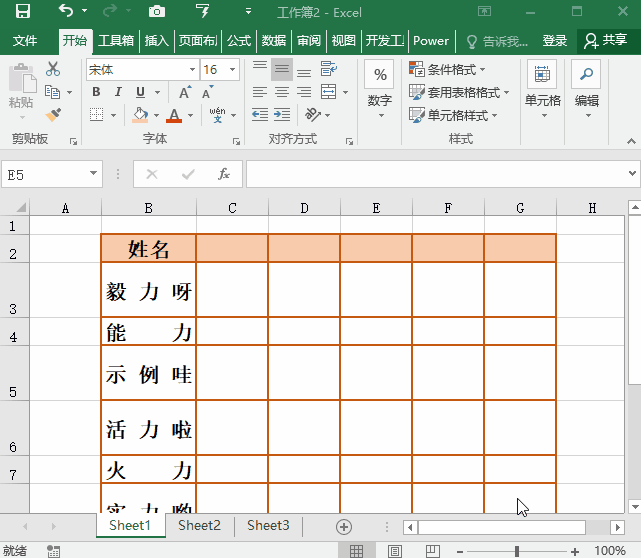The height and width of the screenshot is (558, 641).
Task: Click the Editing (编辑) group button
Action: [587, 90]
